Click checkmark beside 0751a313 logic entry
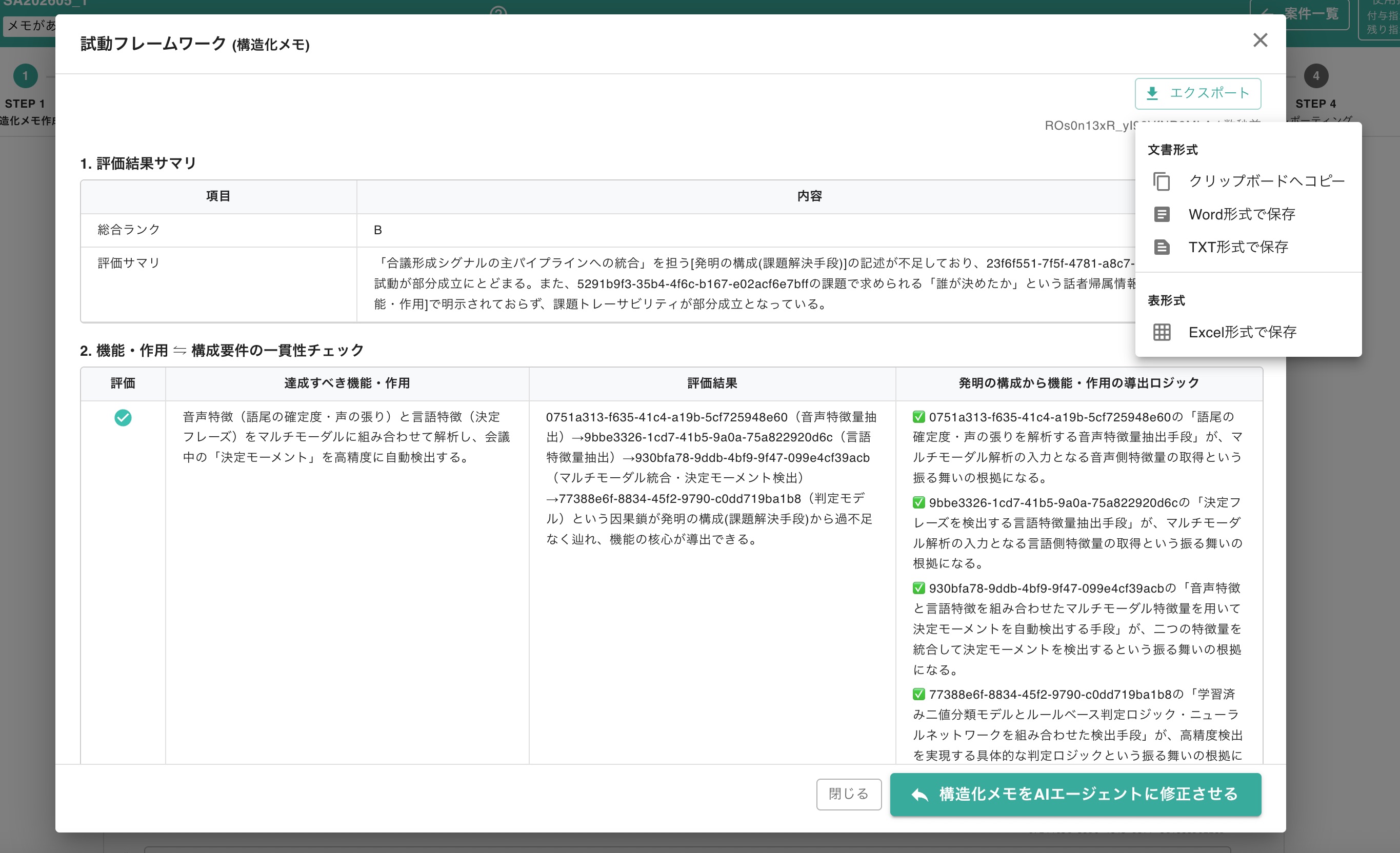Screen dimensions: 1400x853 (919, 417)
